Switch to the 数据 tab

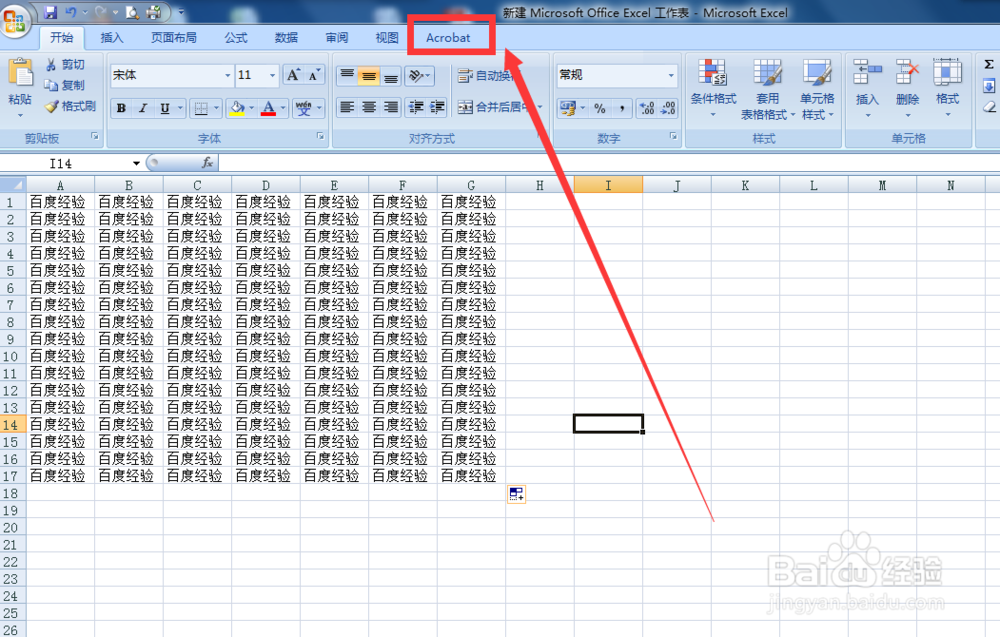(x=286, y=38)
